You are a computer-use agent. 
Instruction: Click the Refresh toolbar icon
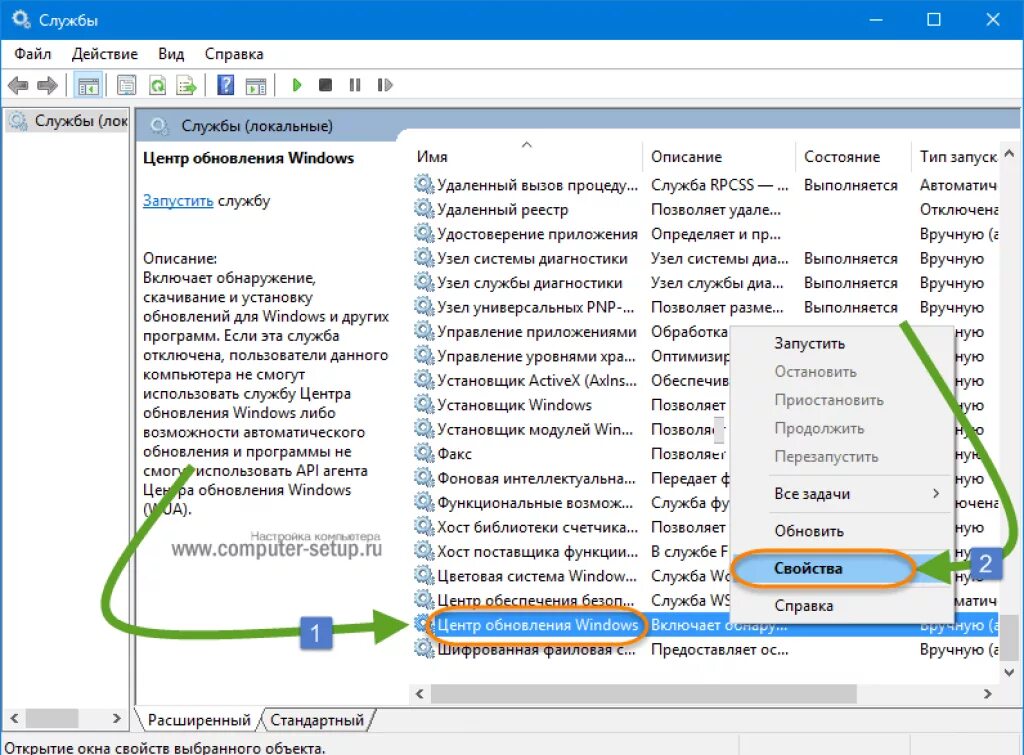coord(157,86)
